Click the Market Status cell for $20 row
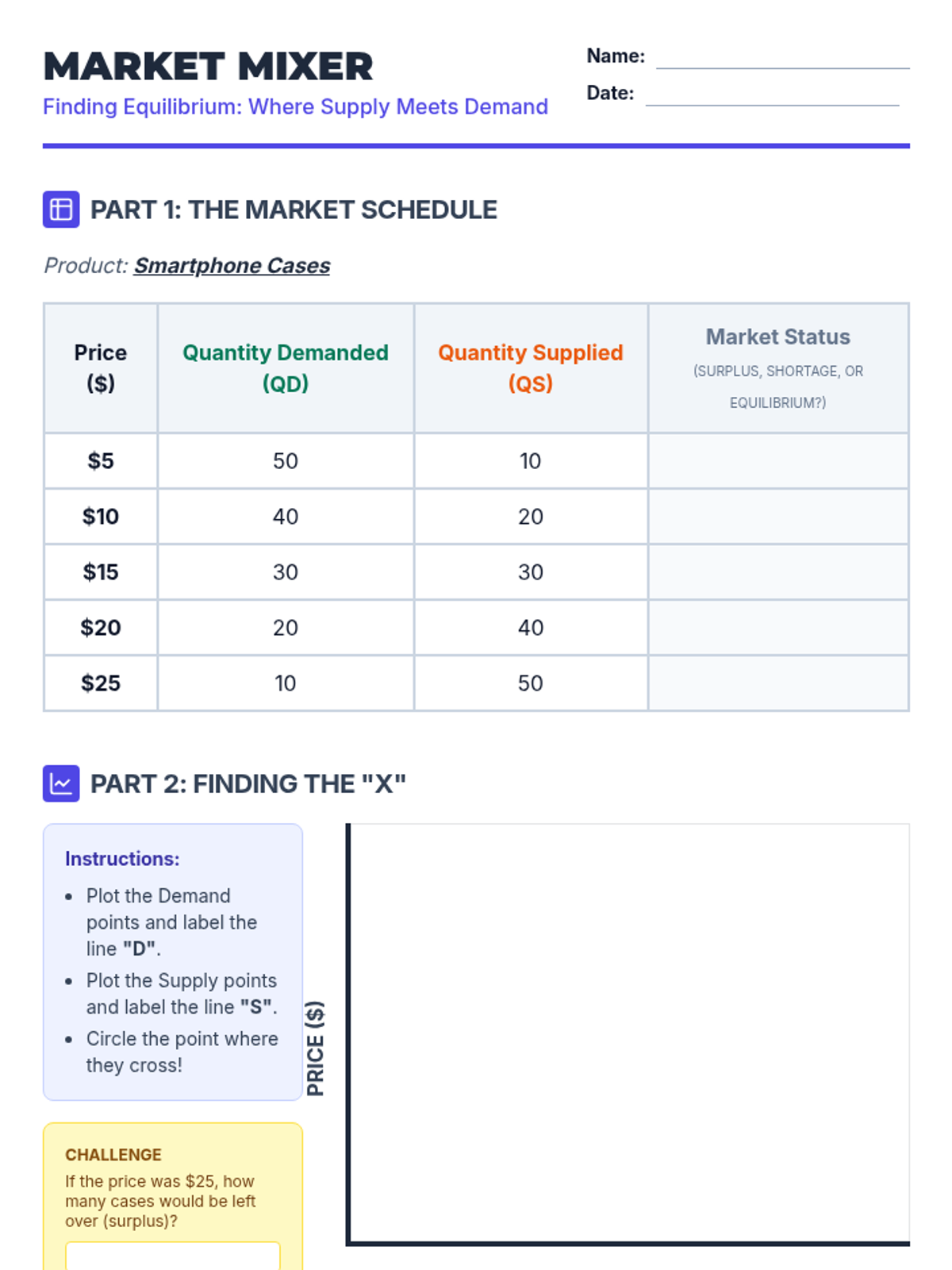This screenshot has width=952, height=1270. pyautogui.click(x=777, y=628)
